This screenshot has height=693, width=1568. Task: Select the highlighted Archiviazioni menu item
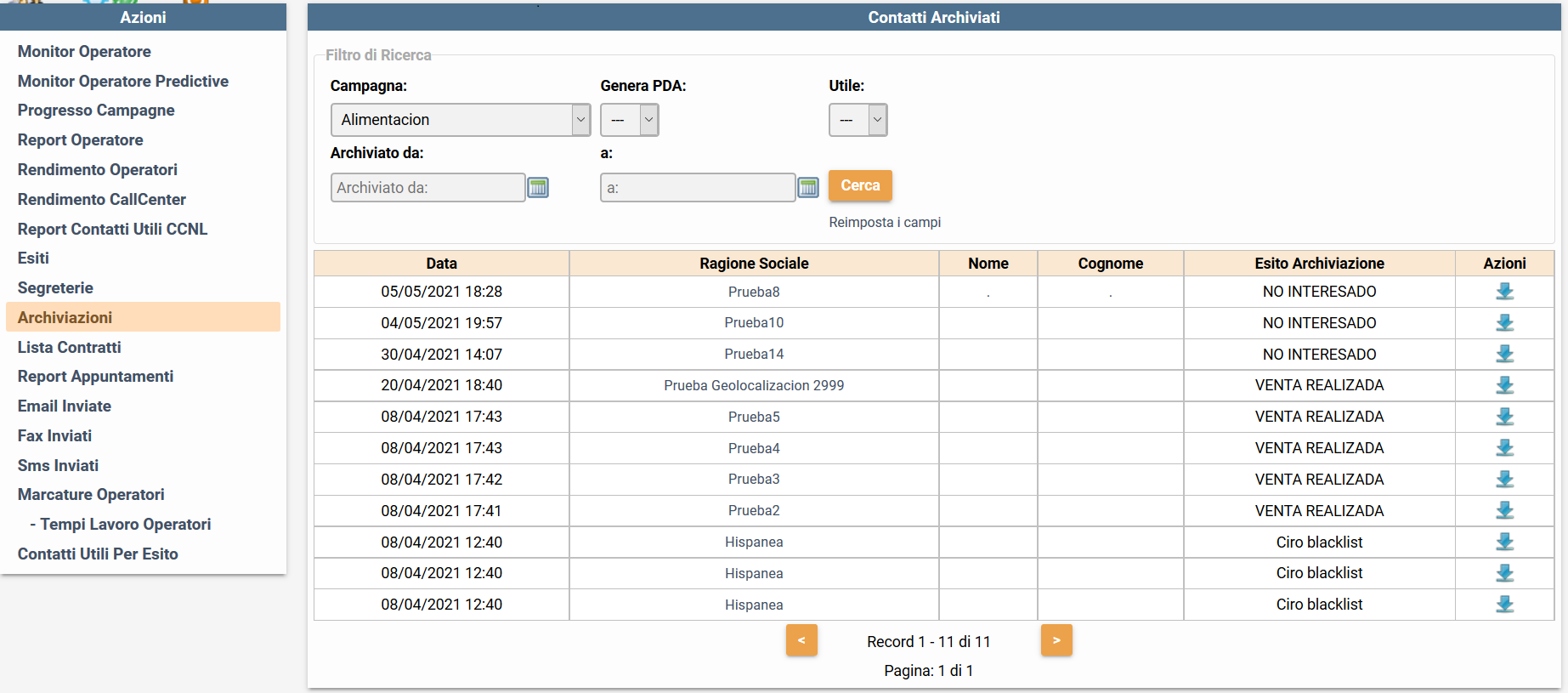pyautogui.click(x=143, y=317)
